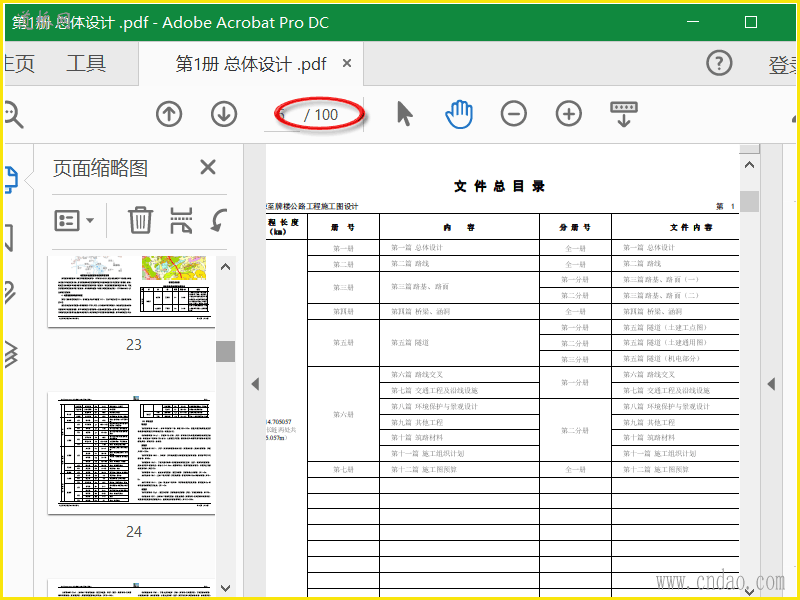Image resolution: width=800 pixels, height=600 pixels.
Task: Click the 第六册 cell
Action: [343, 414]
